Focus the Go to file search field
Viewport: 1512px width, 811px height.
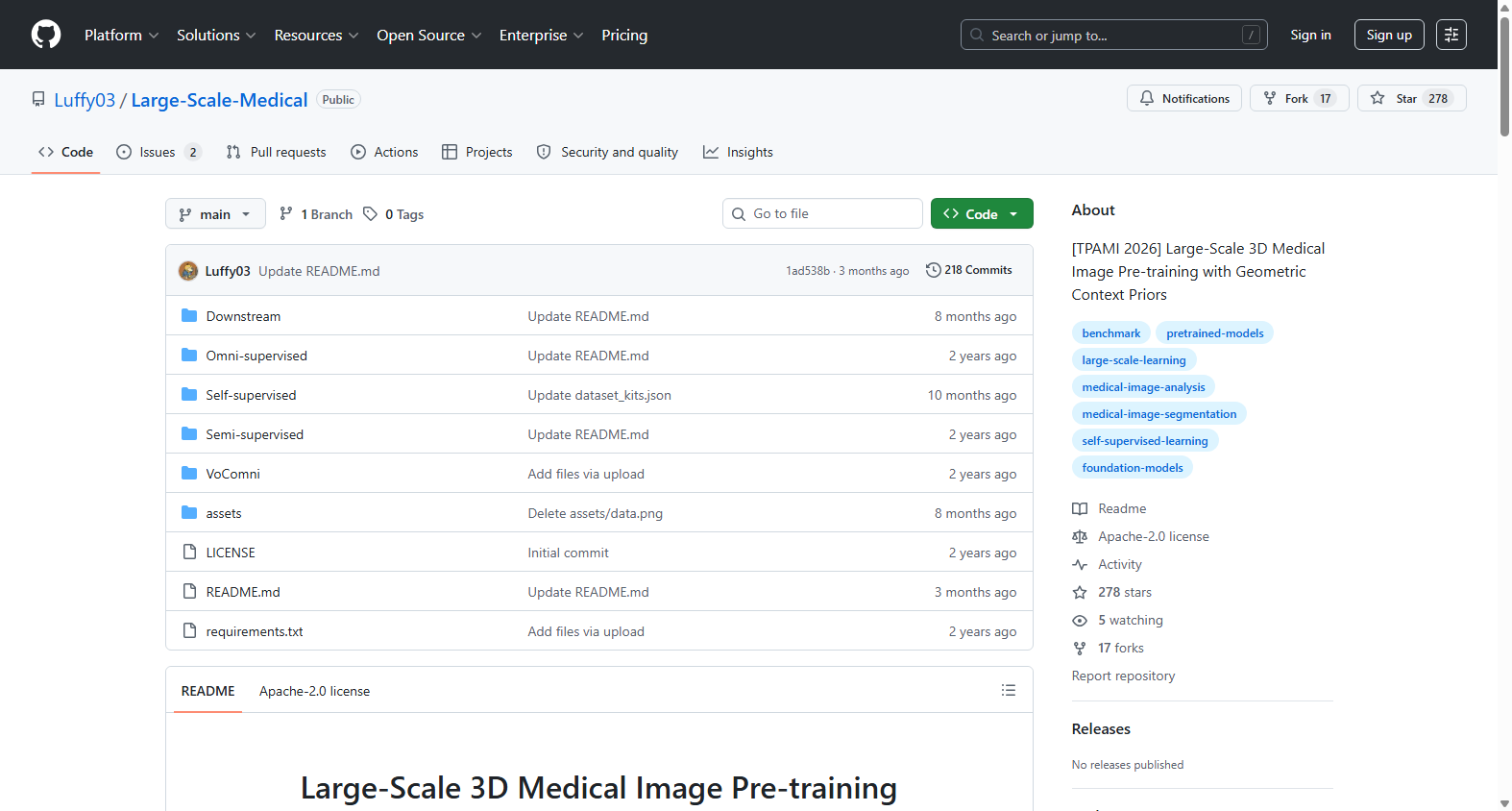[822, 213]
